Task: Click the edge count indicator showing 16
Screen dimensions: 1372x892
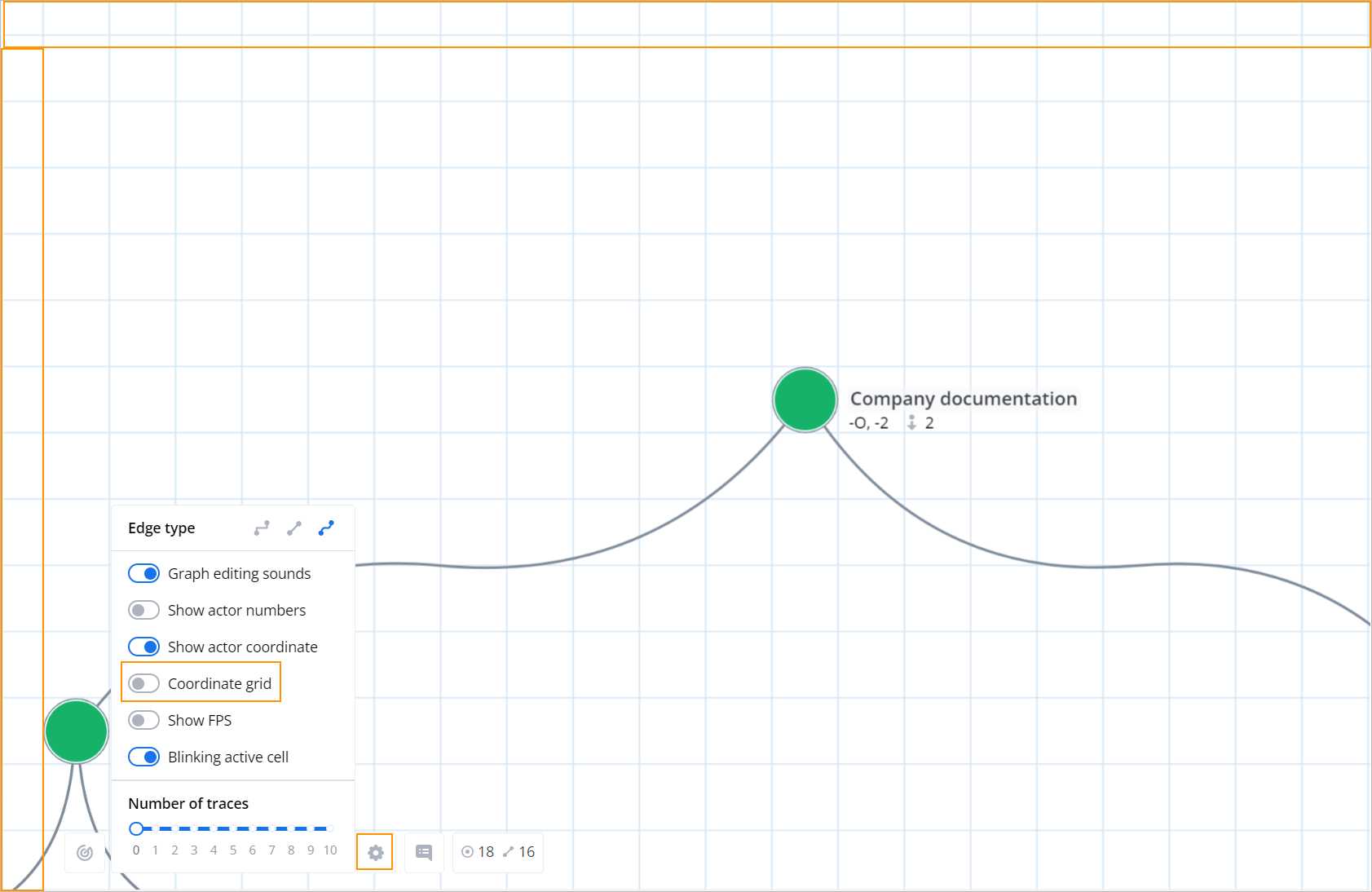Action: coord(518,852)
